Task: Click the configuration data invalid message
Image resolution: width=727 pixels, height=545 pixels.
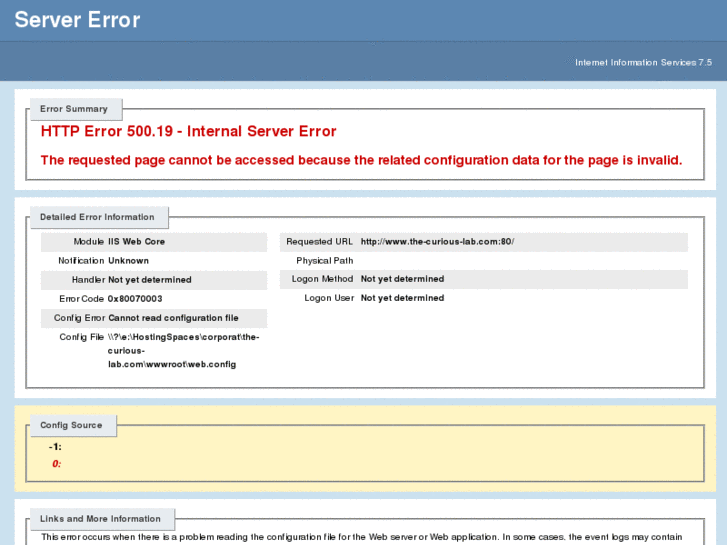Action: [361, 160]
